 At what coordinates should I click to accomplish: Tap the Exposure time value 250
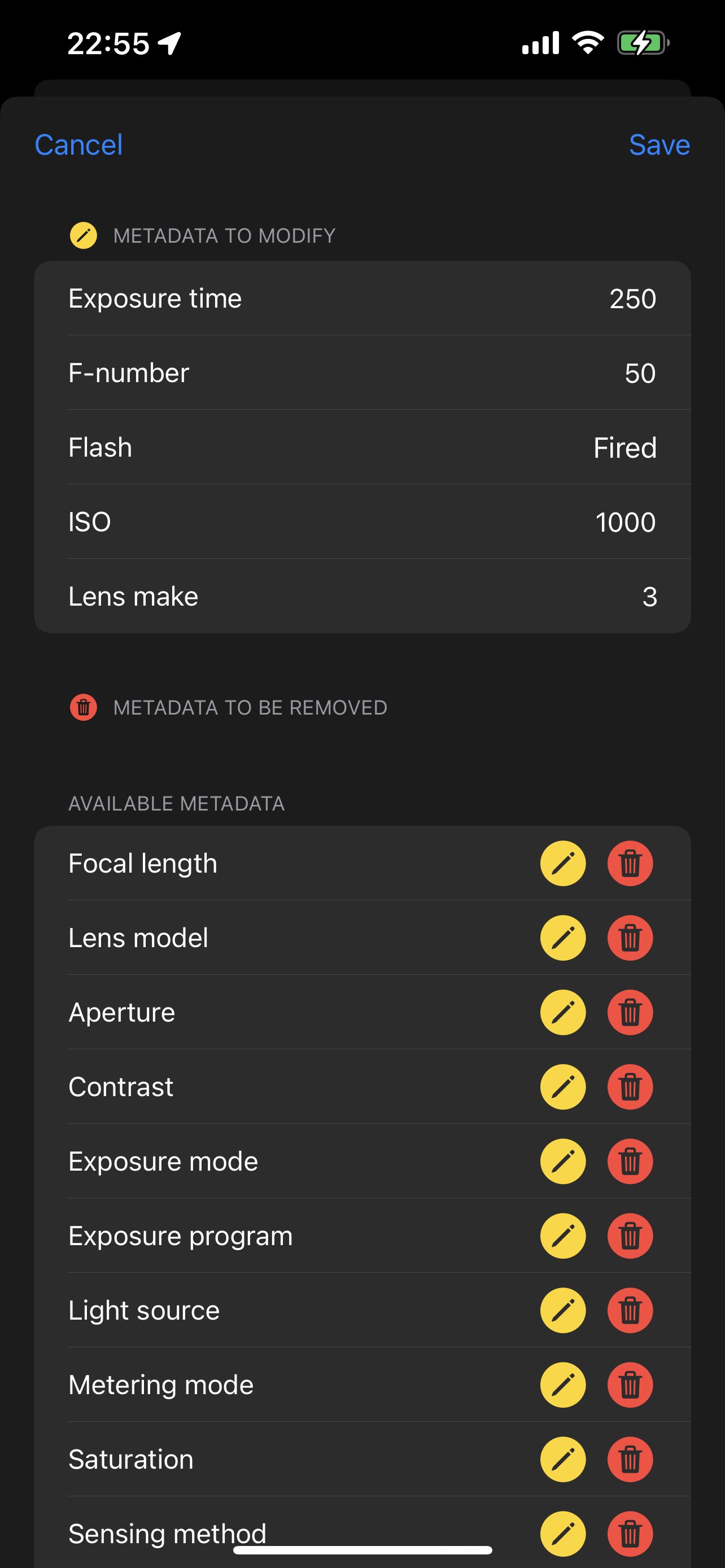(x=632, y=299)
